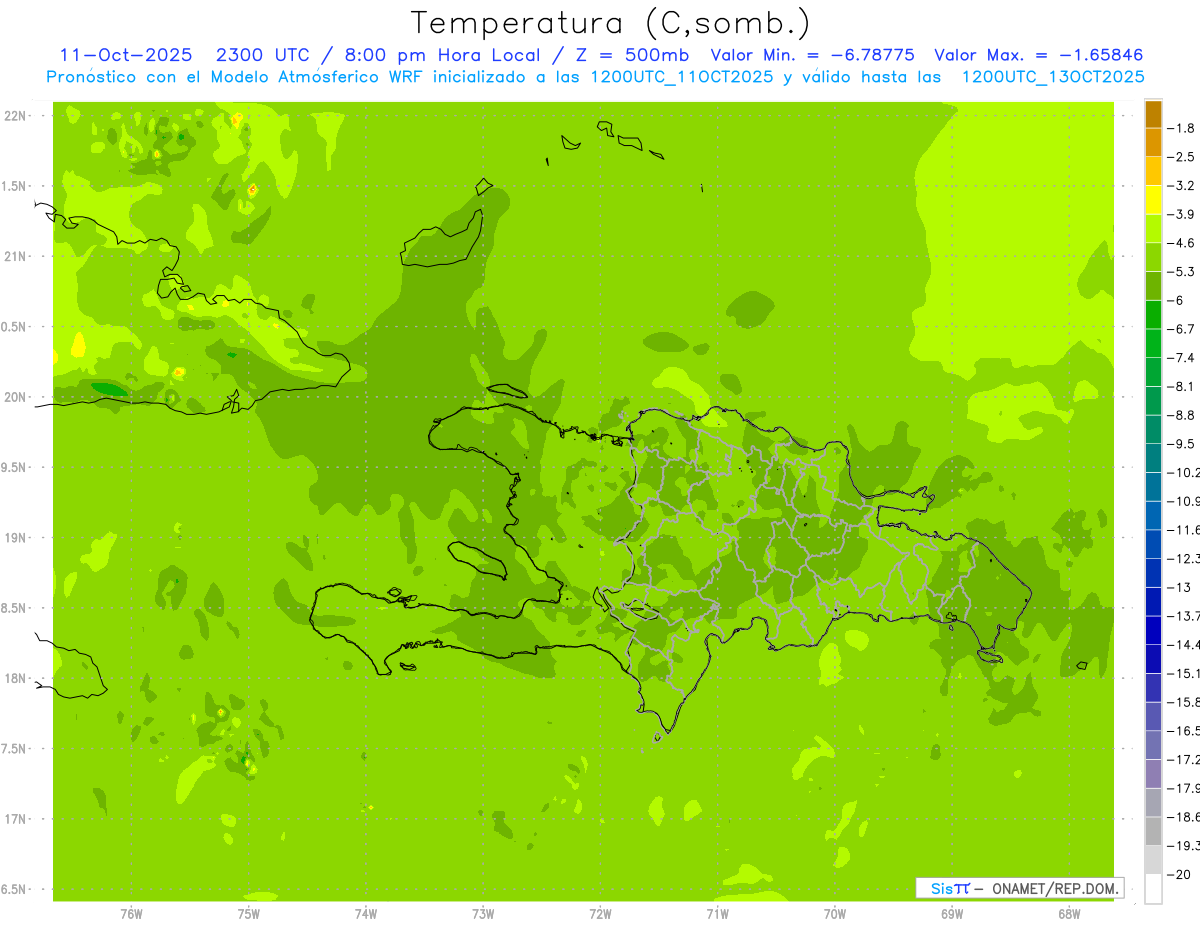The height and width of the screenshot is (927, 1200).
Task: Click the 68W longitude axis label
Action: click(x=1068, y=914)
